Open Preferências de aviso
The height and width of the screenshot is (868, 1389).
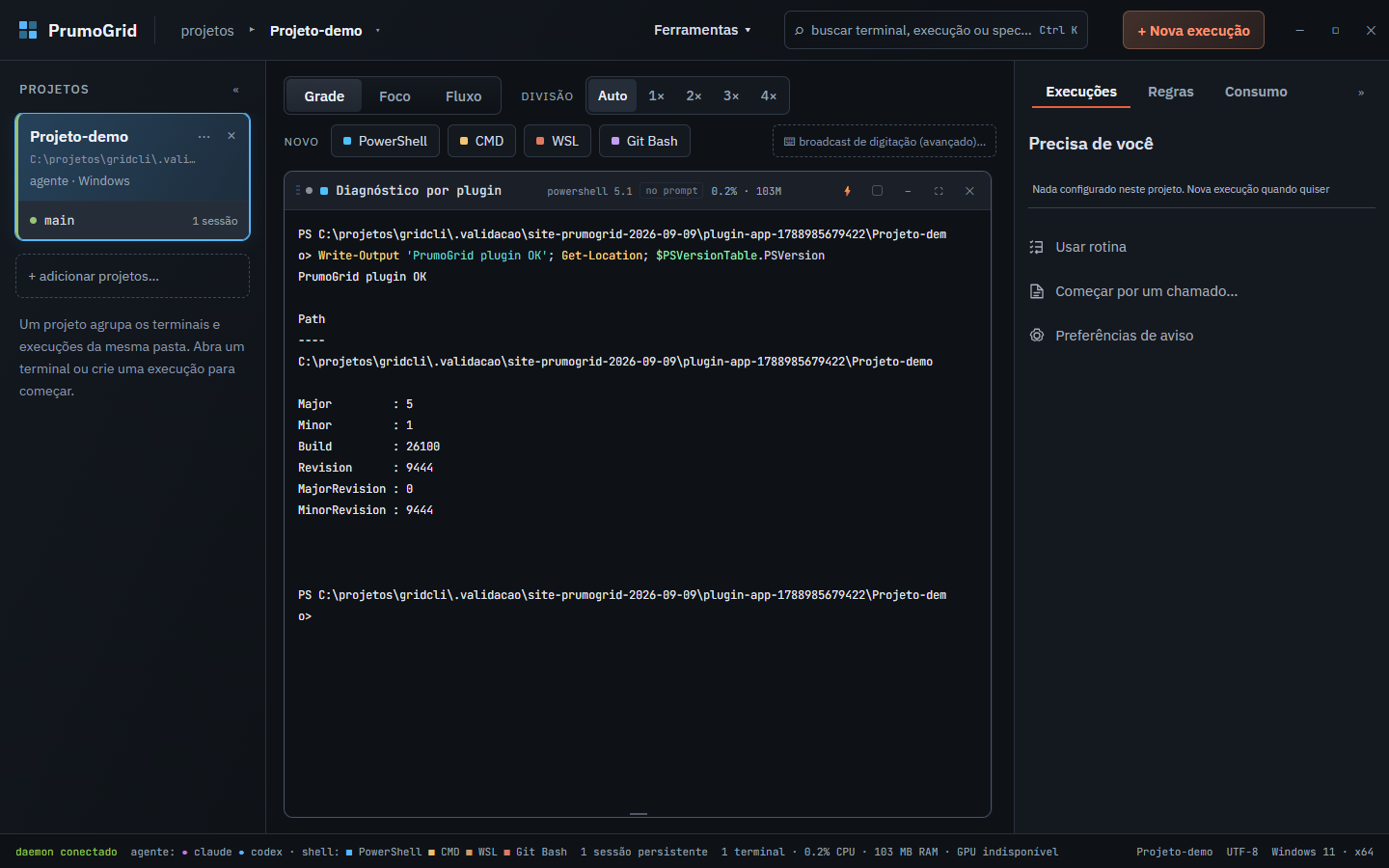(x=1125, y=336)
